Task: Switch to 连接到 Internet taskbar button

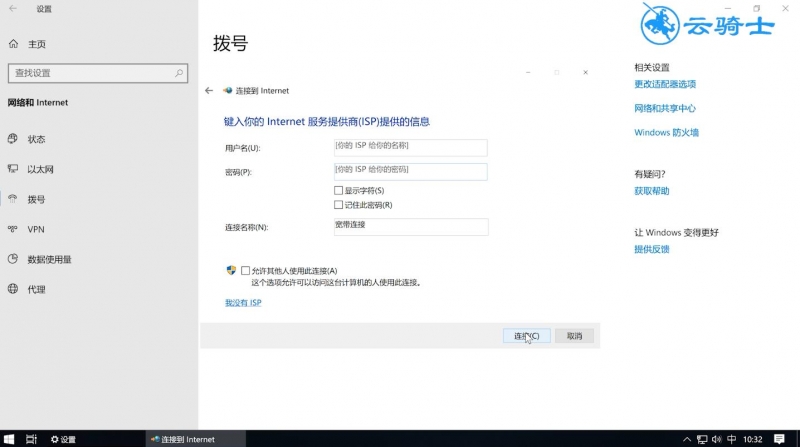Action: coord(197,439)
